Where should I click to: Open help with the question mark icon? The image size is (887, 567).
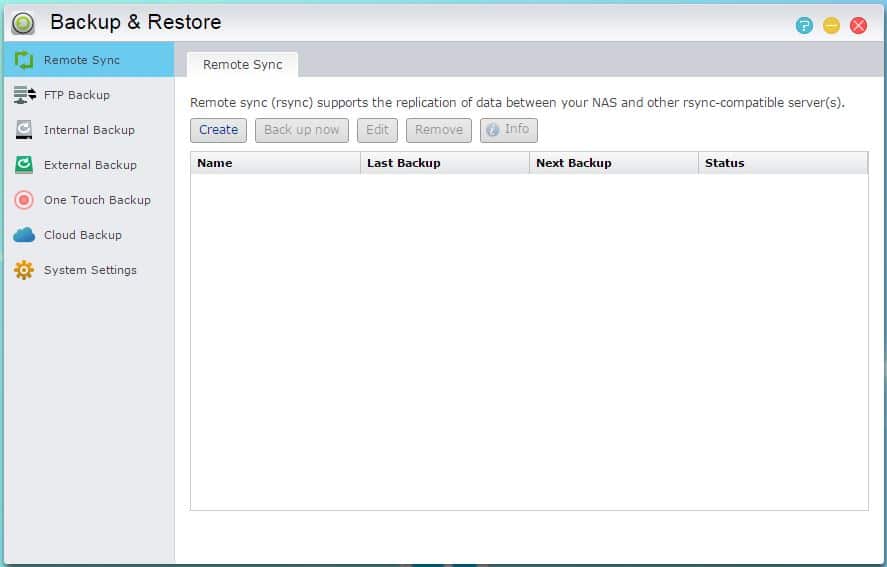pyautogui.click(x=804, y=25)
